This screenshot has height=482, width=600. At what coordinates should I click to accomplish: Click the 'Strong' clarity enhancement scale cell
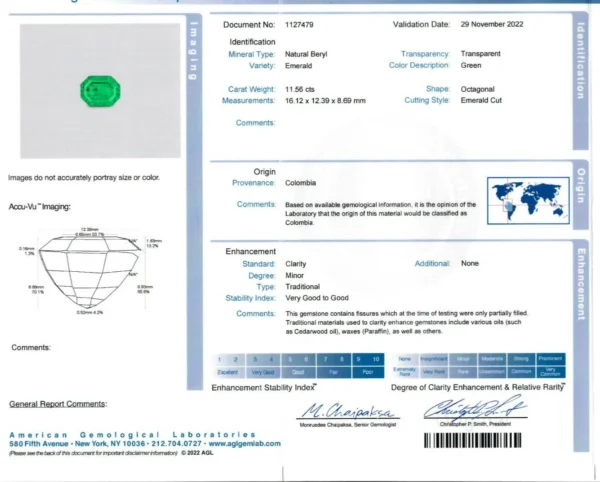pyautogui.click(x=521, y=359)
